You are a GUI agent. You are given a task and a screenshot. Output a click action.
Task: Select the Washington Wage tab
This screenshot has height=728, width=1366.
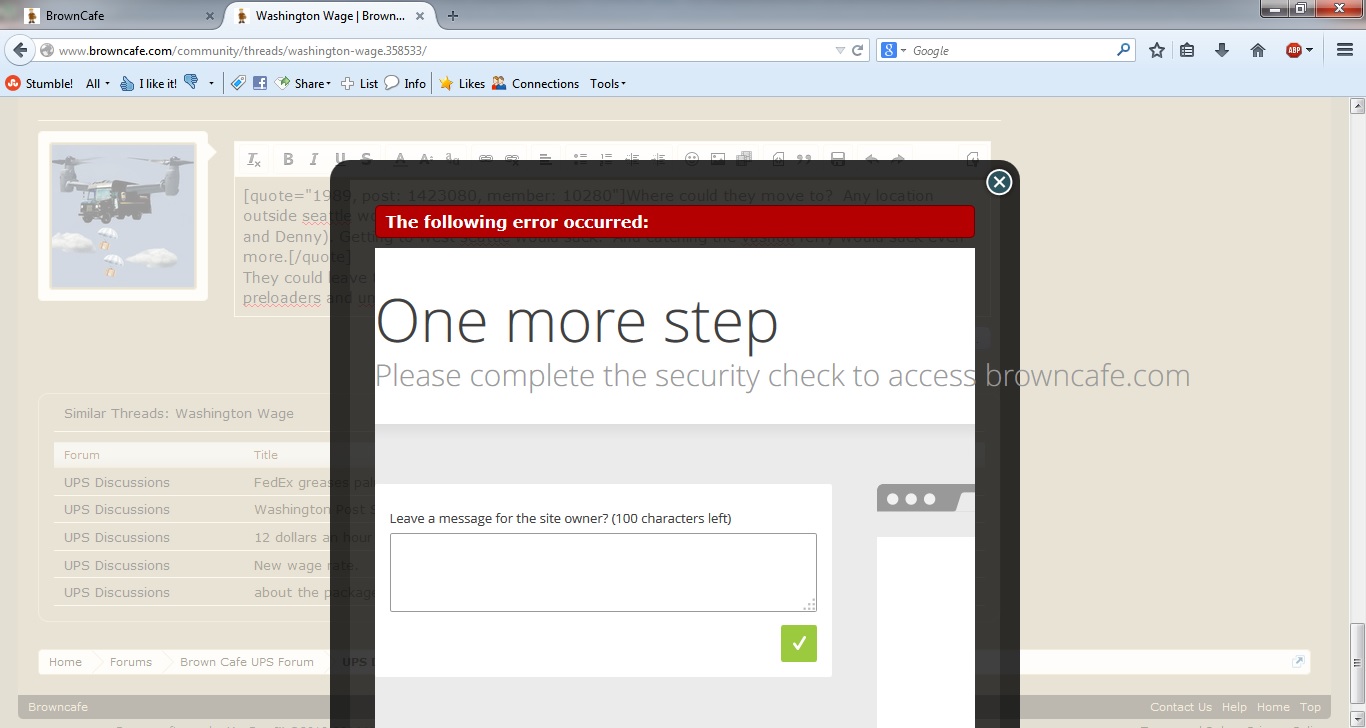(330, 15)
